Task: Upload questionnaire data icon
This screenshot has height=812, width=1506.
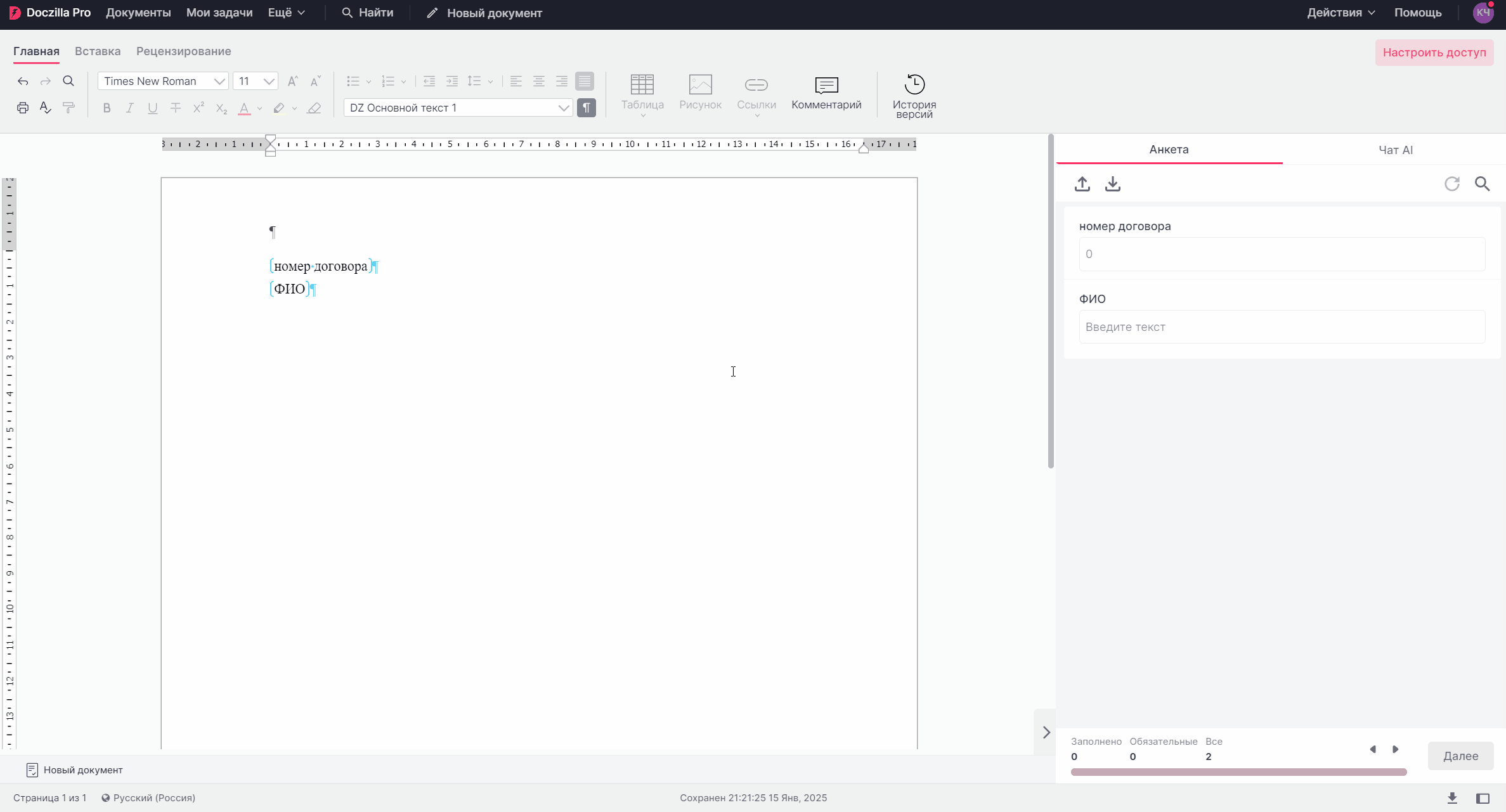Action: (1082, 184)
